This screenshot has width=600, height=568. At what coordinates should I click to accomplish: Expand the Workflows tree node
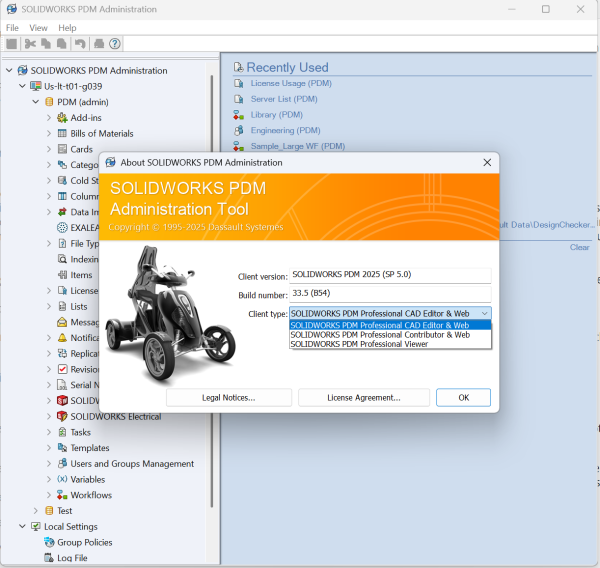[x=49, y=495]
